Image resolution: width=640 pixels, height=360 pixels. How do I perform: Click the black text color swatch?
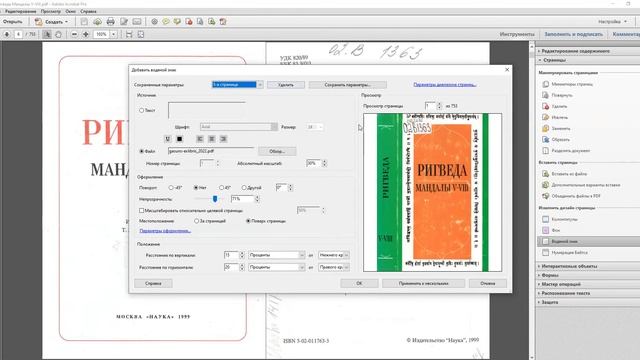179,139
